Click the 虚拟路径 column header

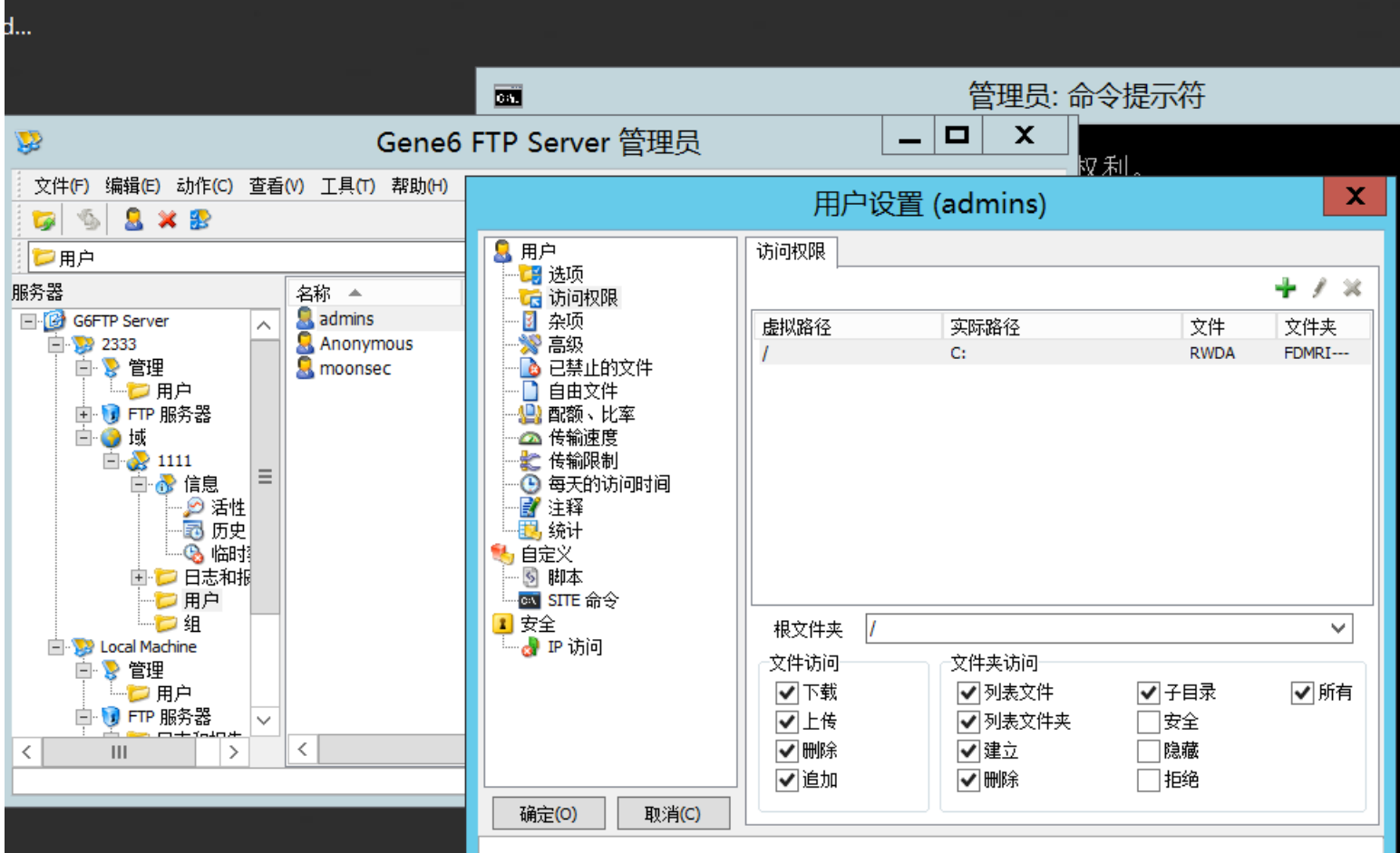tap(847, 326)
